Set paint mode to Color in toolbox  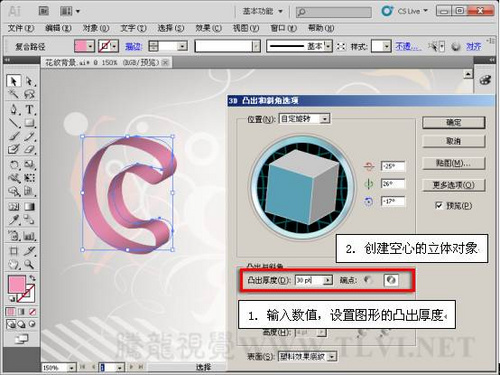coord(11,312)
